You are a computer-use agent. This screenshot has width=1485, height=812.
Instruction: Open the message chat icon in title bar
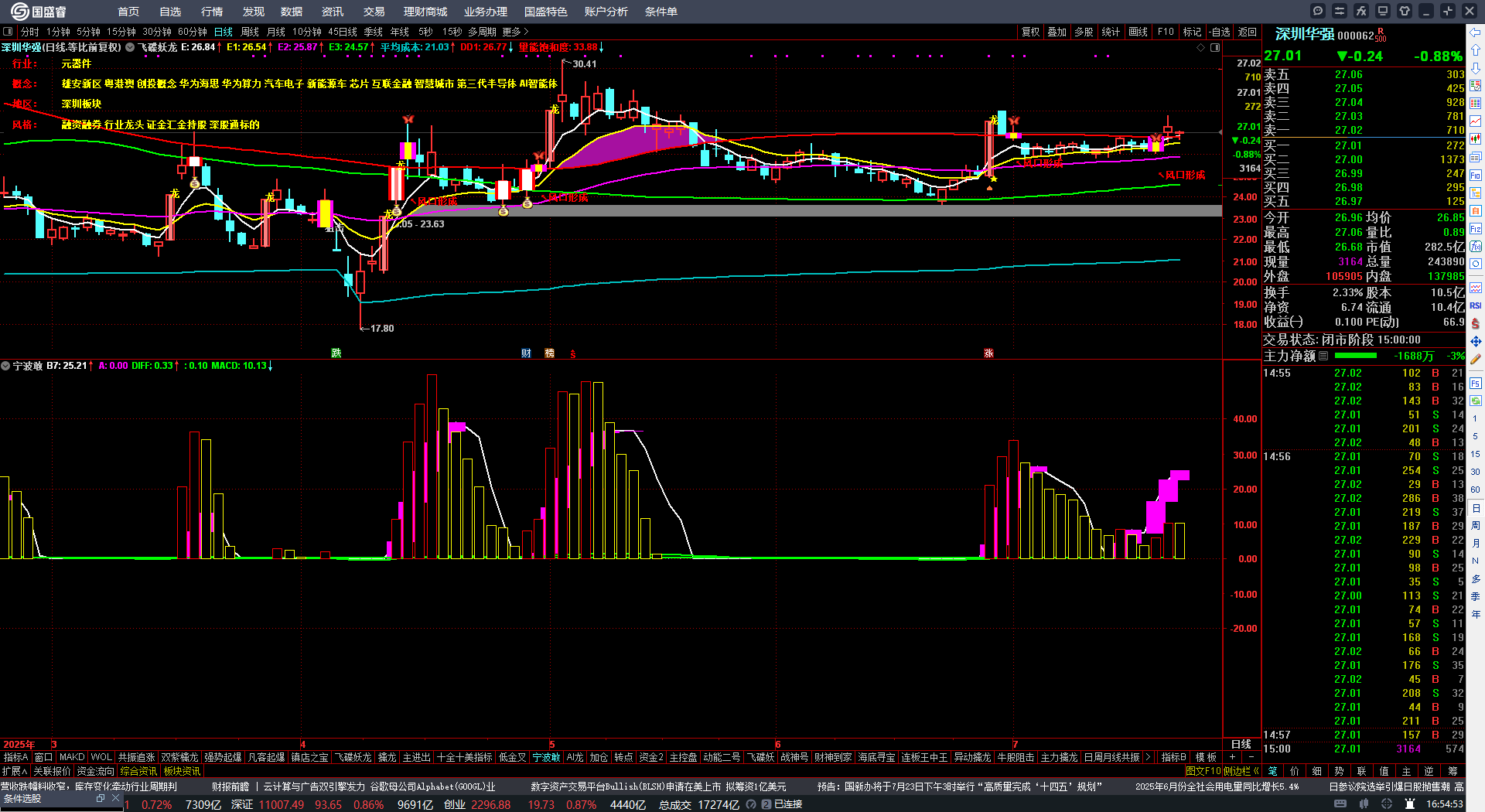coord(1318,11)
